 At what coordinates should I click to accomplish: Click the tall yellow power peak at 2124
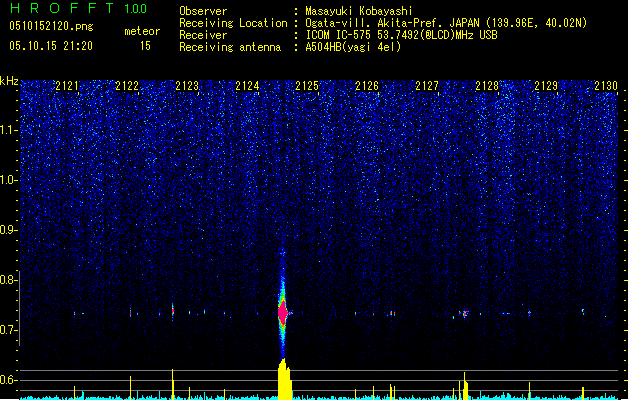click(284, 379)
